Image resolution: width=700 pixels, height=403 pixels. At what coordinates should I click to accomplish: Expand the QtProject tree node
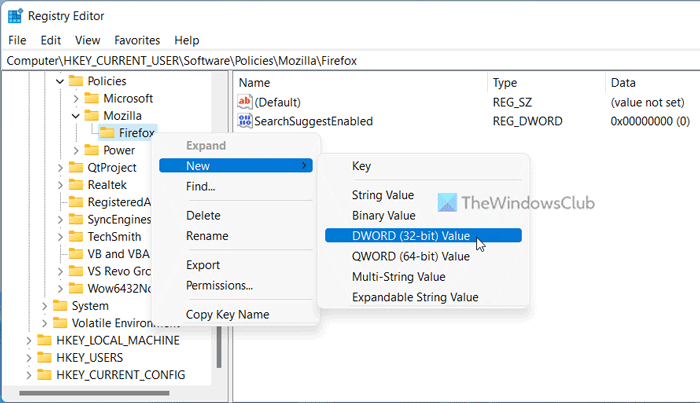60,168
